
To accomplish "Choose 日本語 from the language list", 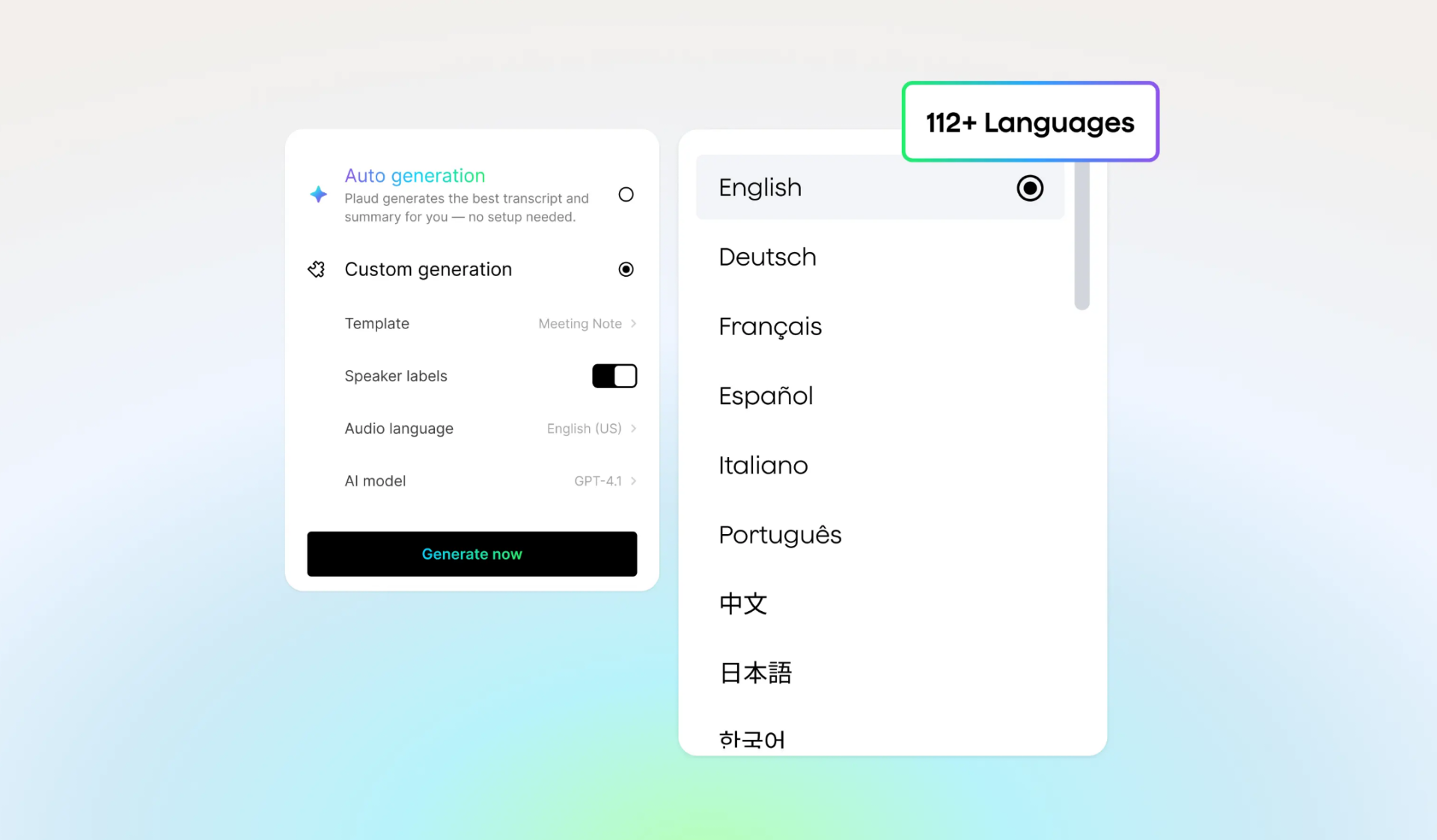I will point(755,673).
